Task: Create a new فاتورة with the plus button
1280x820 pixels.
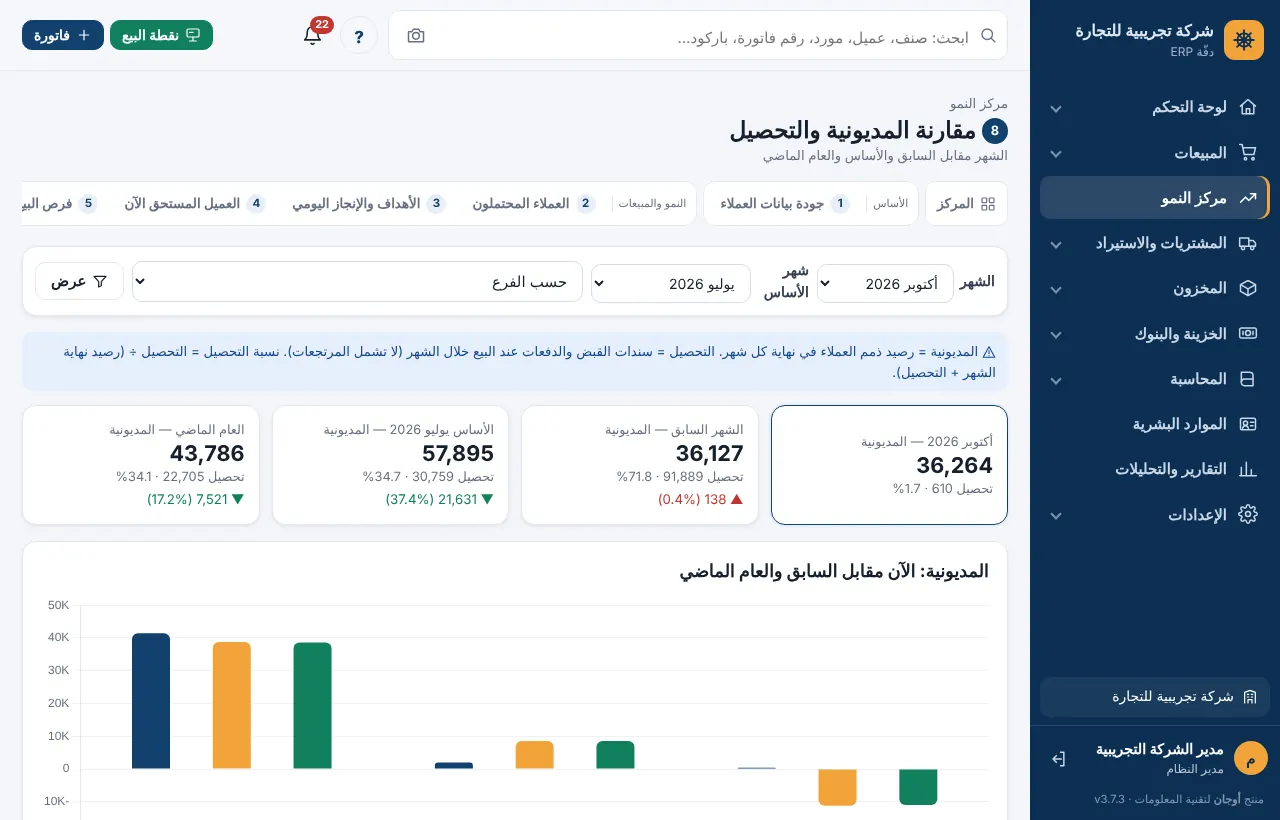Action: click(x=63, y=35)
